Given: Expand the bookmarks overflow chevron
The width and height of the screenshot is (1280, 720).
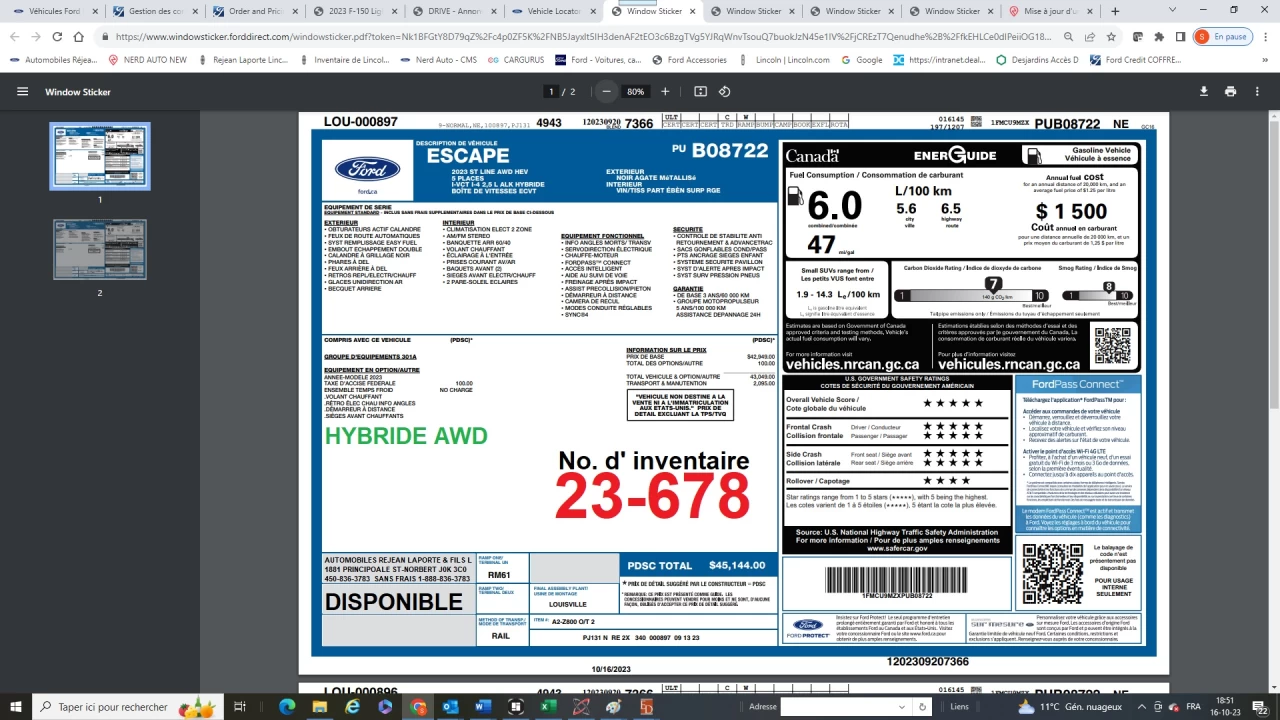Looking at the screenshot, I should (x=1267, y=60).
